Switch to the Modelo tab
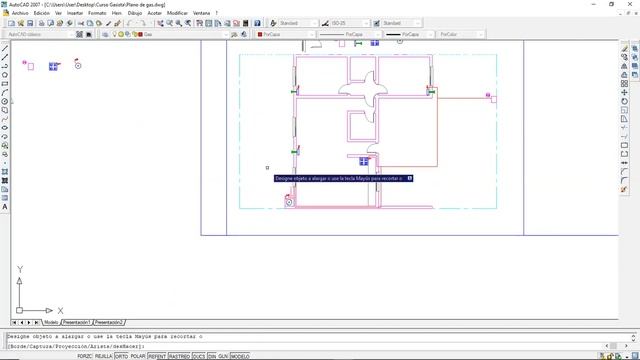Viewport: 640px width, 360px height. [51, 322]
